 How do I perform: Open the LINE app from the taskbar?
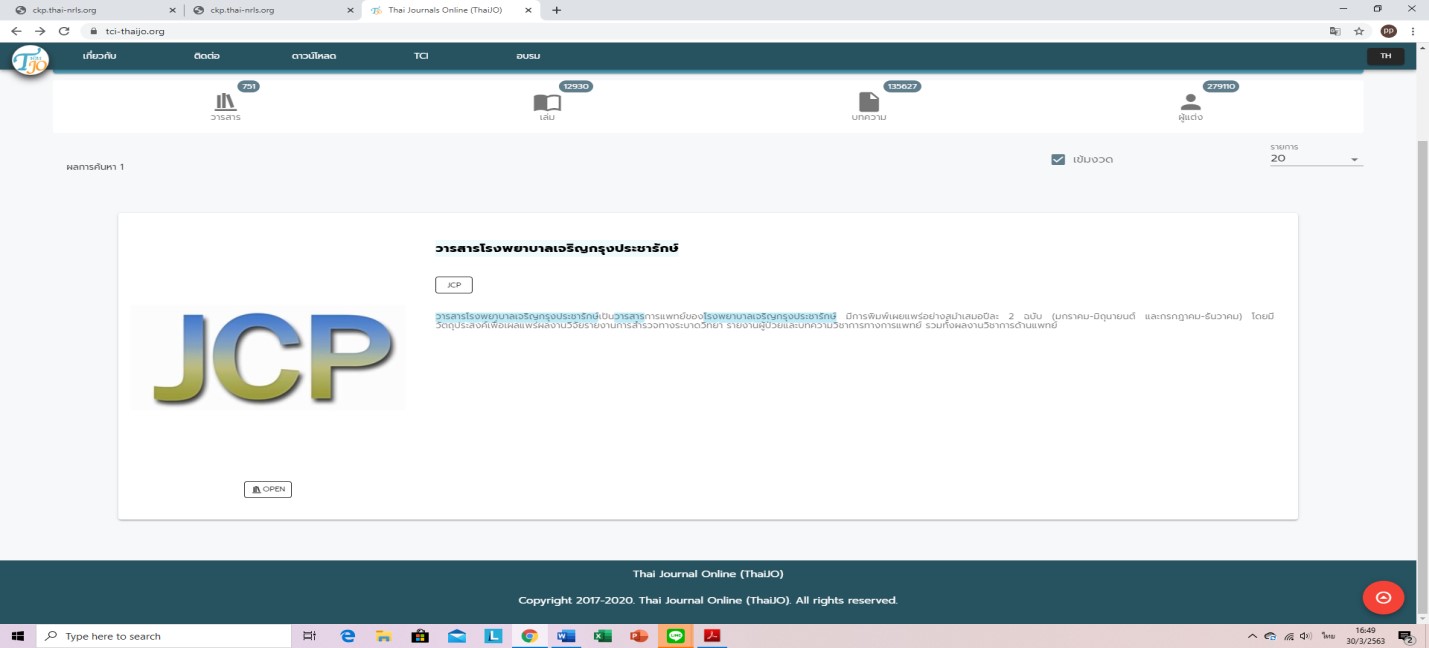pyautogui.click(x=676, y=636)
